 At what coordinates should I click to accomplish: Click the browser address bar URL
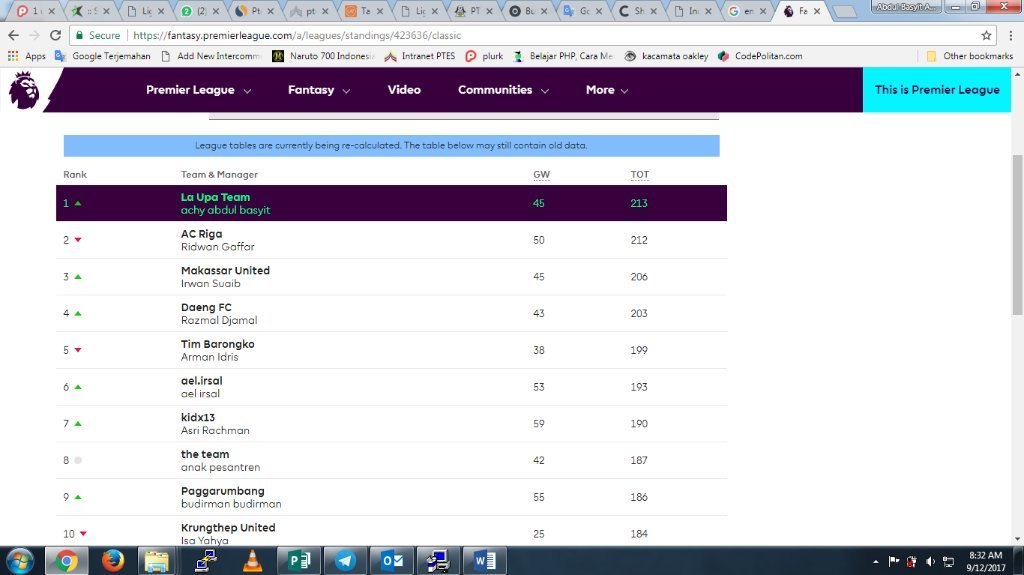[297, 35]
